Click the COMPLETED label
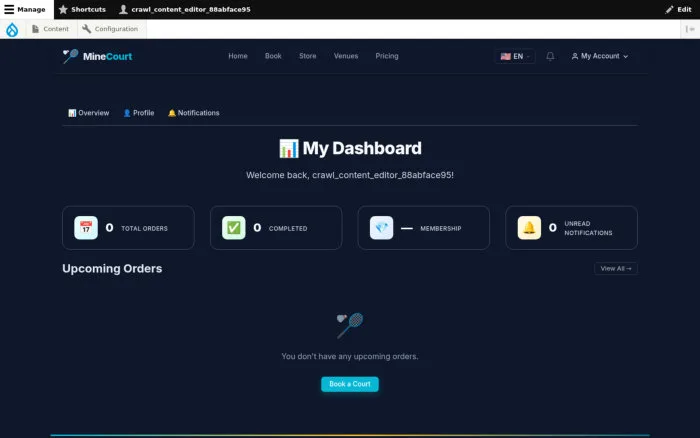The height and width of the screenshot is (438, 700). pyautogui.click(x=288, y=228)
